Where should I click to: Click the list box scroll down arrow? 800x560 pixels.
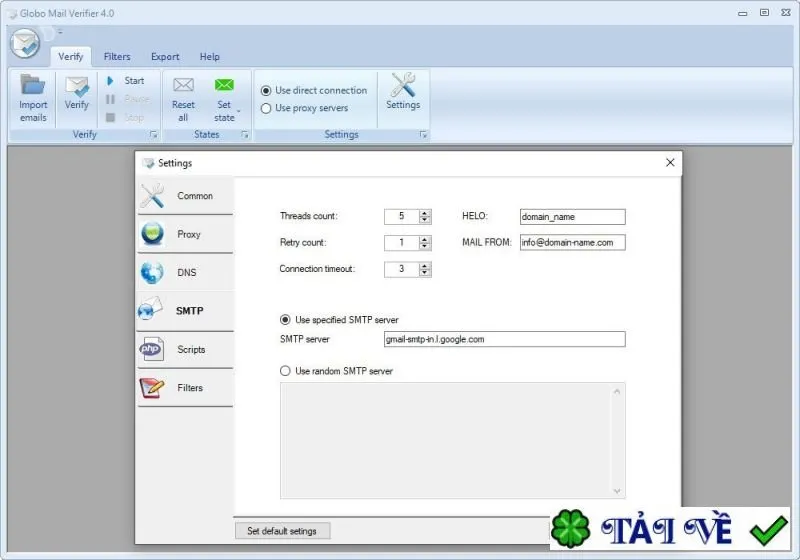point(617,491)
